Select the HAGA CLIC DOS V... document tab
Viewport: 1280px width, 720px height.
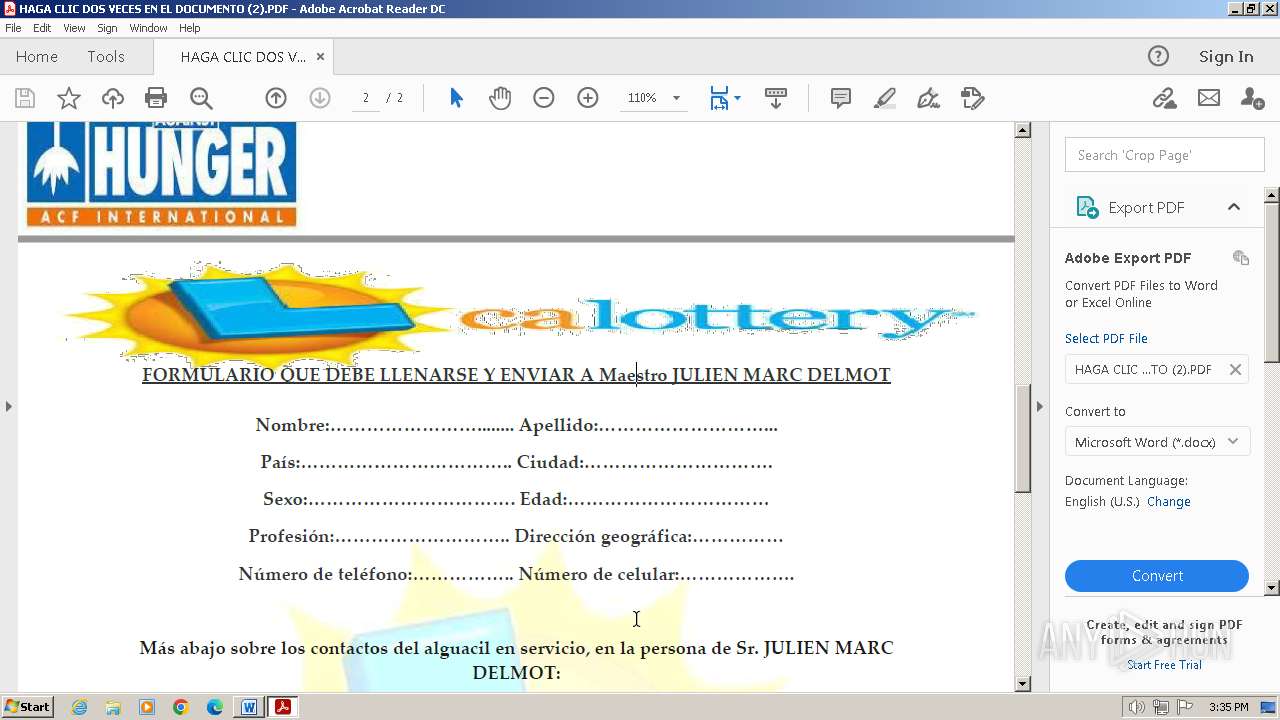(x=243, y=57)
